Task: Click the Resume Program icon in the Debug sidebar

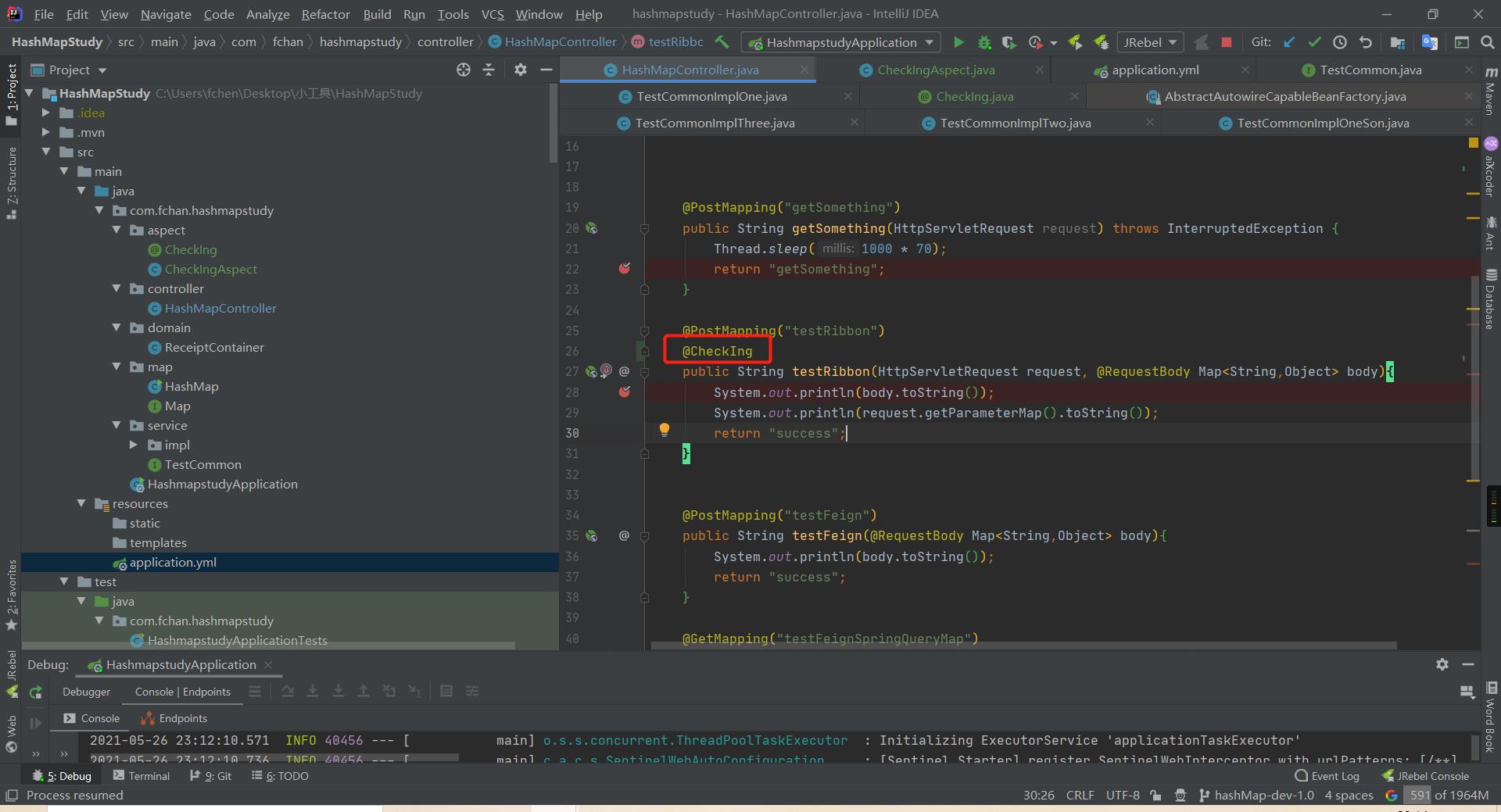Action: pyautogui.click(x=35, y=723)
